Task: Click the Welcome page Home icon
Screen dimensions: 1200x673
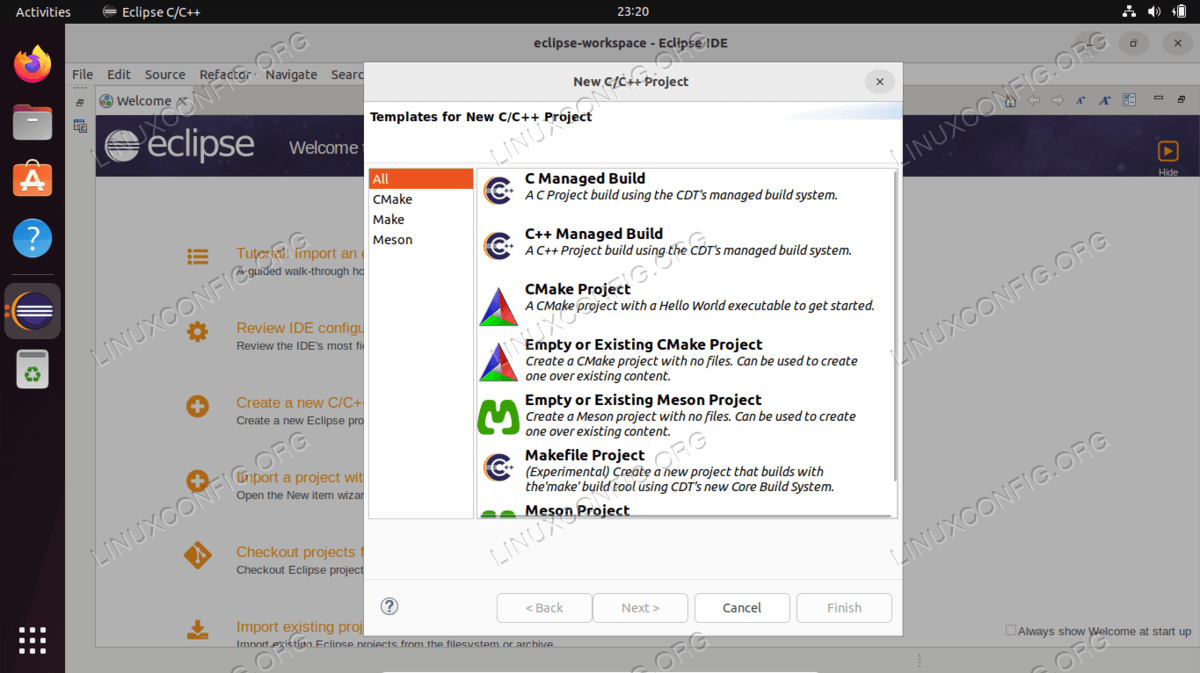Action: [x=1011, y=101]
